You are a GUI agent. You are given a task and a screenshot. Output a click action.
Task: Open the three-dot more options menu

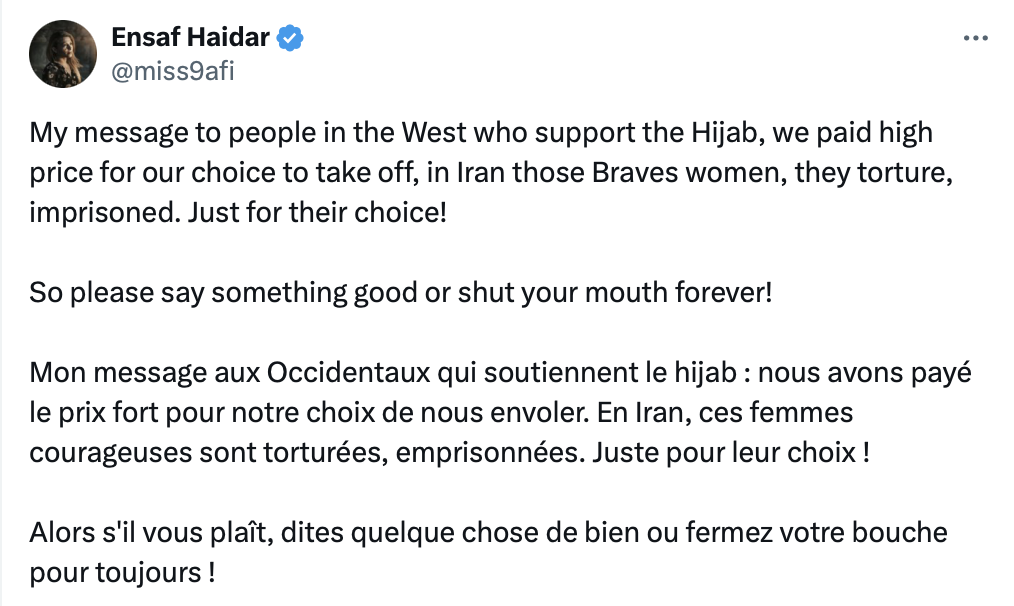tap(975, 39)
